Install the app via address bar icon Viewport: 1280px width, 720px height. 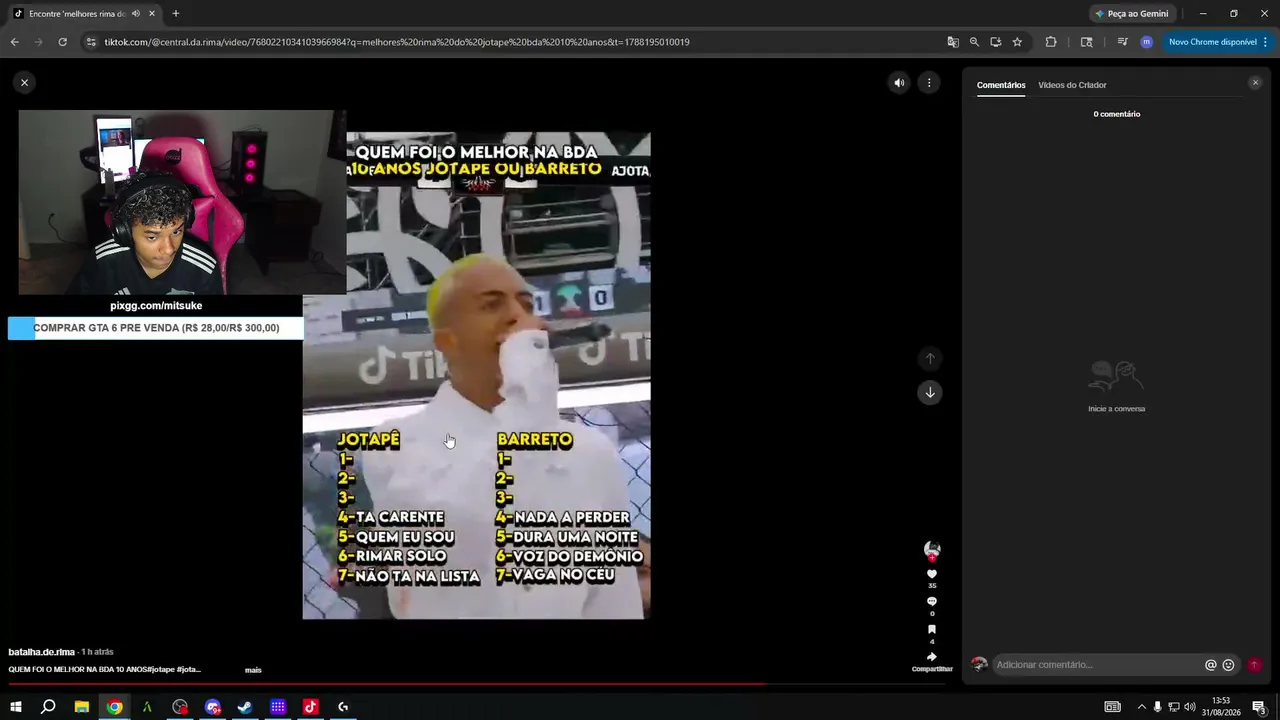pos(995,42)
